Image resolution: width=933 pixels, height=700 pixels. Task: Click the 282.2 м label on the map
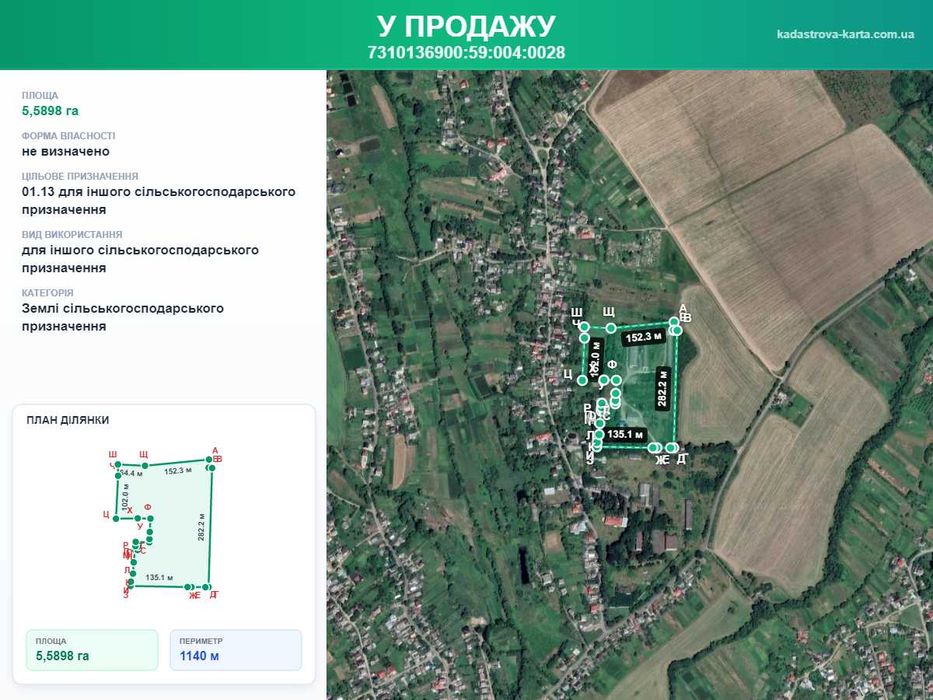(662, 388)
